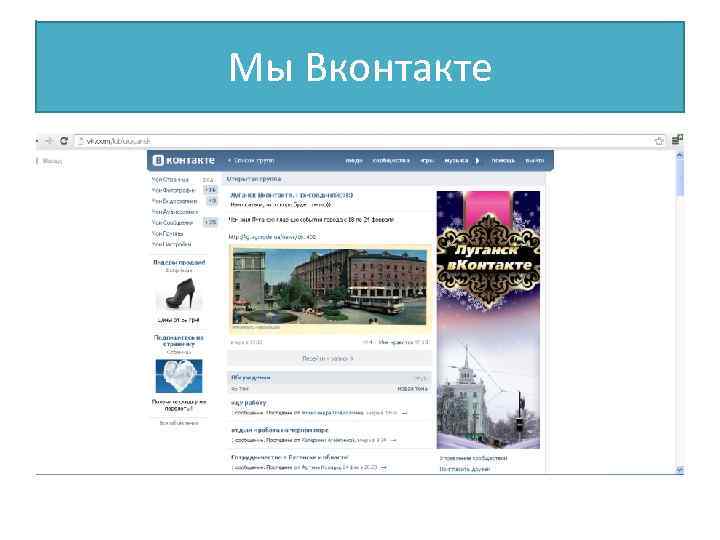Click 'Новая тема' to start a topic
Screen dimensions: 720x540
[x=412, y=389]
